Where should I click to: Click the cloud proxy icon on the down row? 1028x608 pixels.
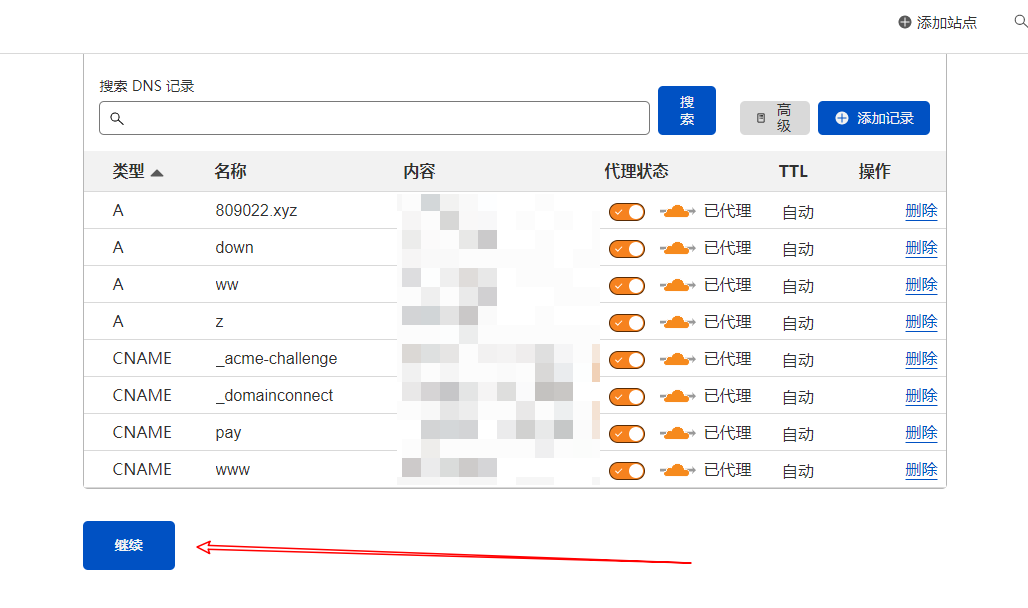click(678, 248)
